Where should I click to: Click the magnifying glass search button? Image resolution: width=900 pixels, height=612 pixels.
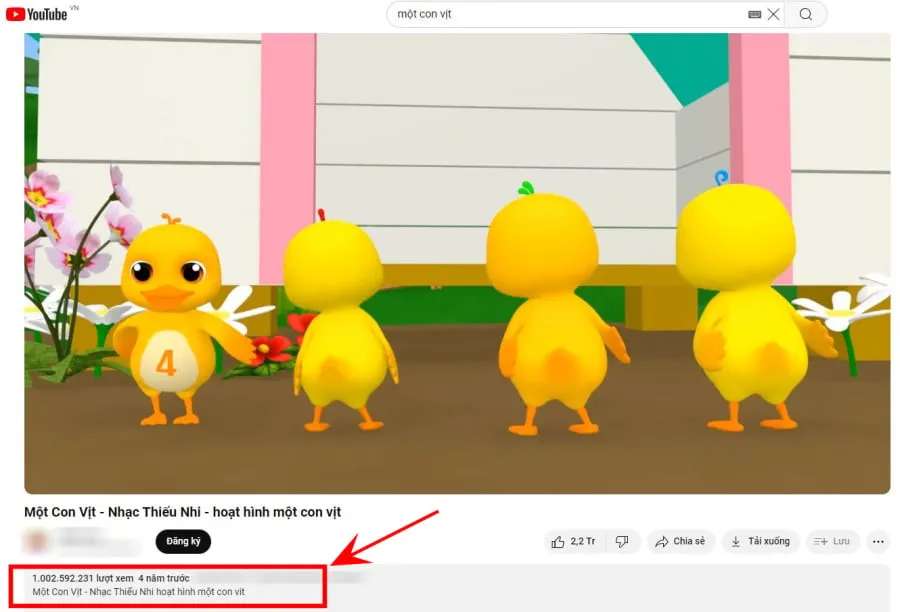coord(806,15)
